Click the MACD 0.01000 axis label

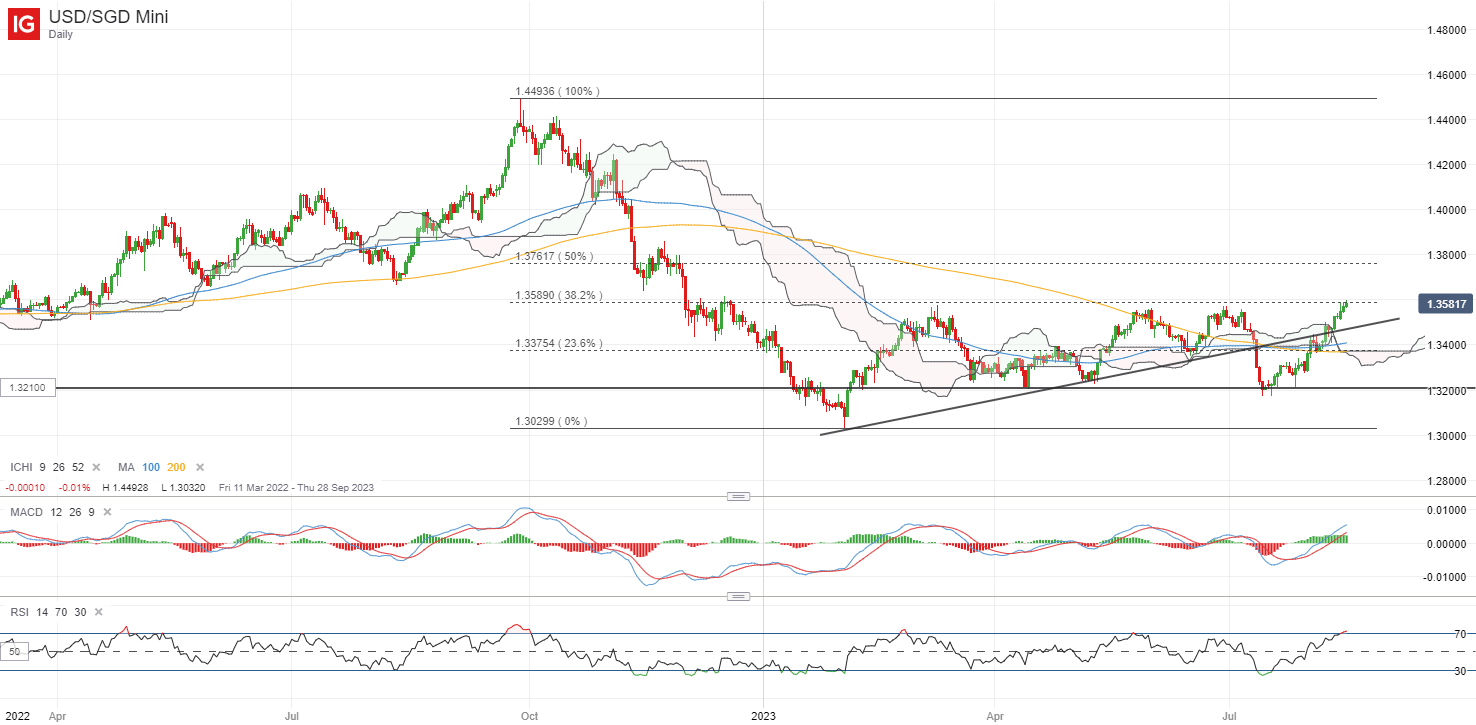(1446, 511)
